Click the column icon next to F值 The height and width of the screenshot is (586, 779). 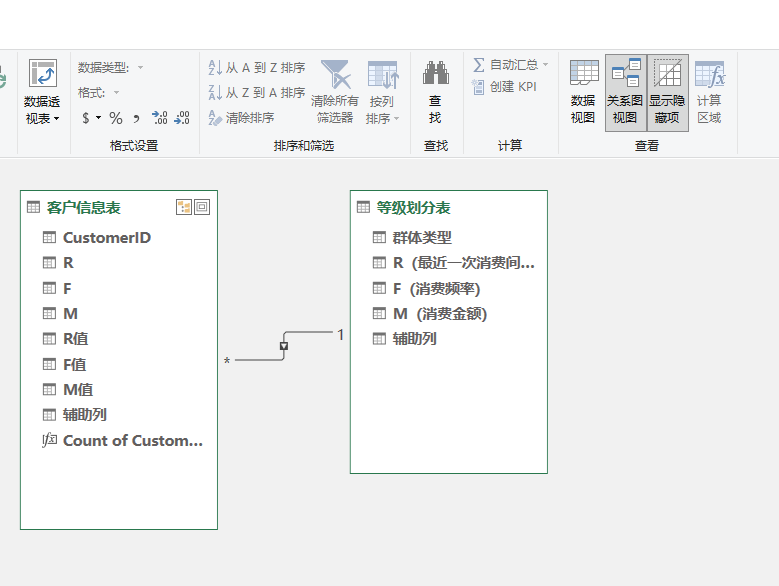tap(49, 365)
